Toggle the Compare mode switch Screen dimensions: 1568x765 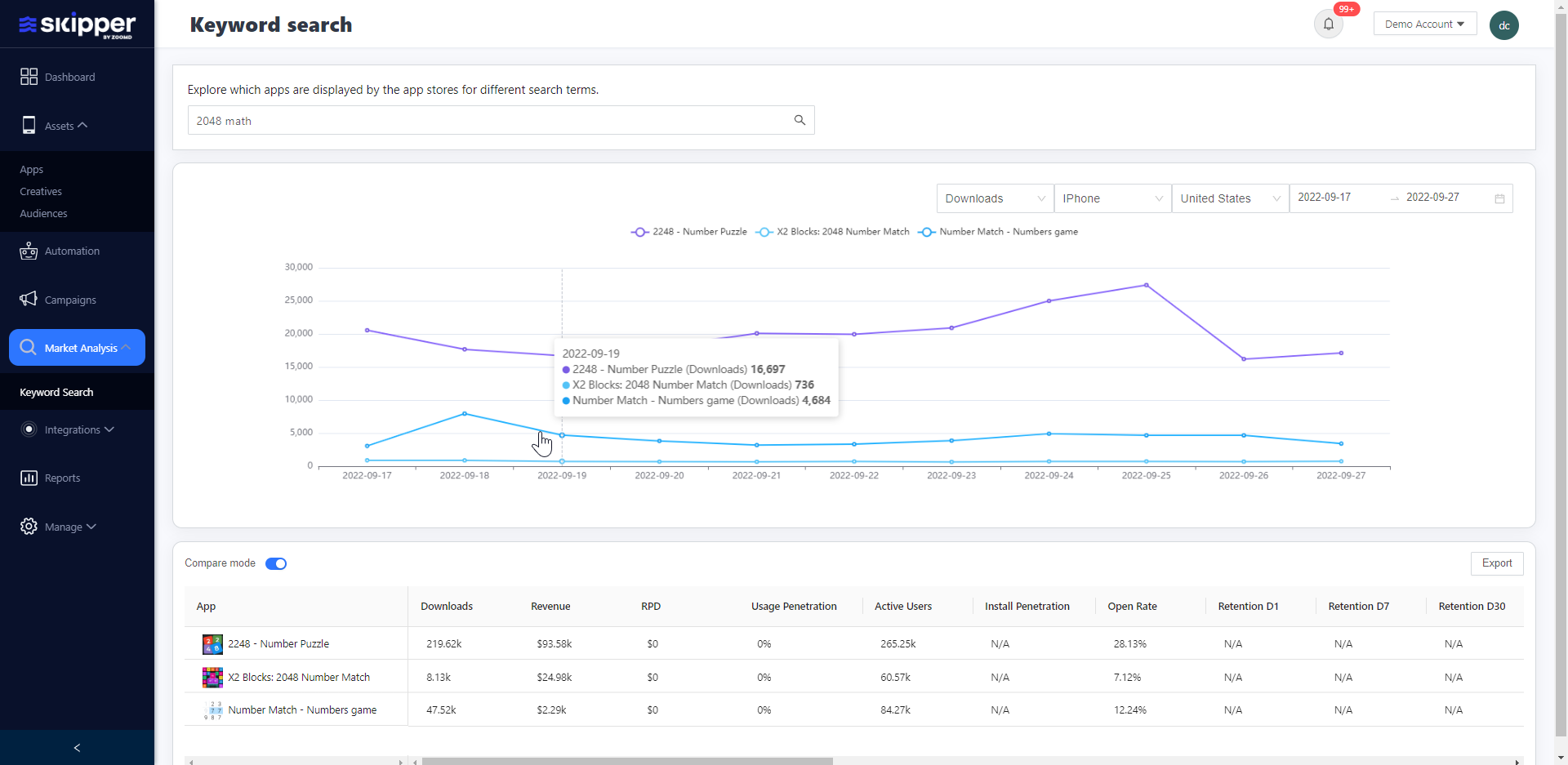click(x=276, y=563)
